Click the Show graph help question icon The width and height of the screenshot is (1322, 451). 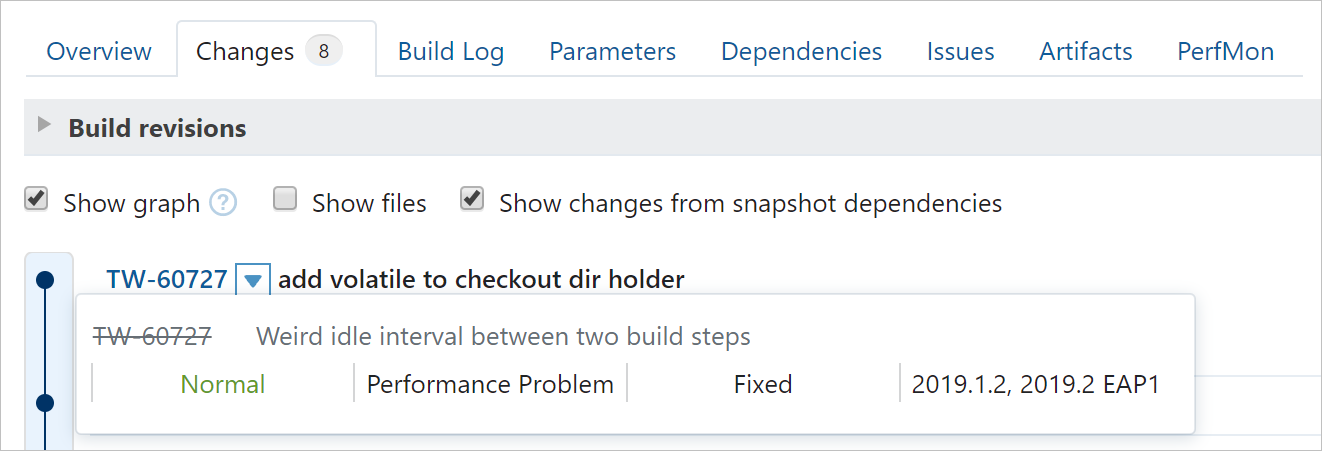click(x=223, y=203)
